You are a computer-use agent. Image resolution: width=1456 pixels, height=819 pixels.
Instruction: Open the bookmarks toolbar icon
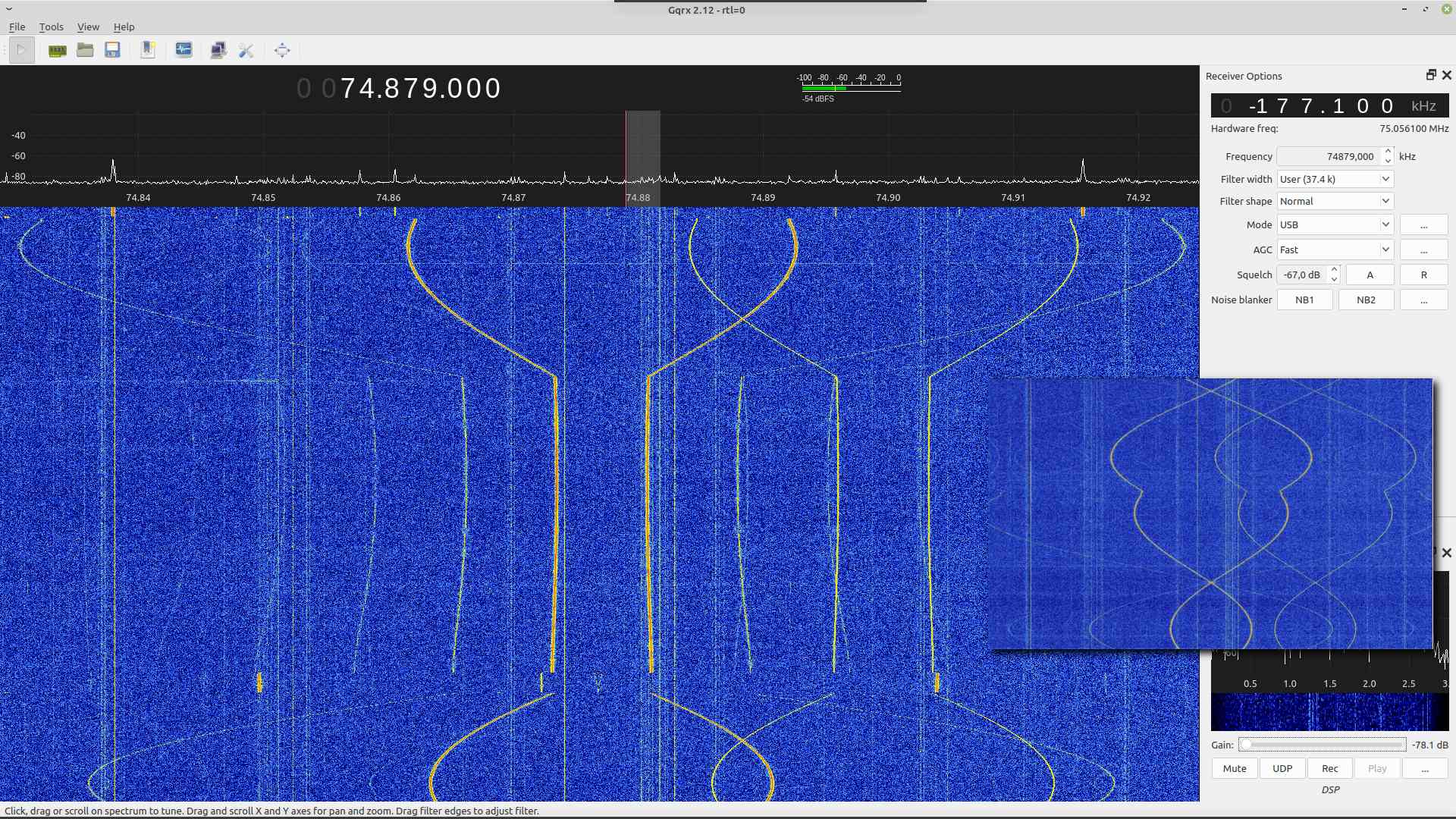coord(148,50)
